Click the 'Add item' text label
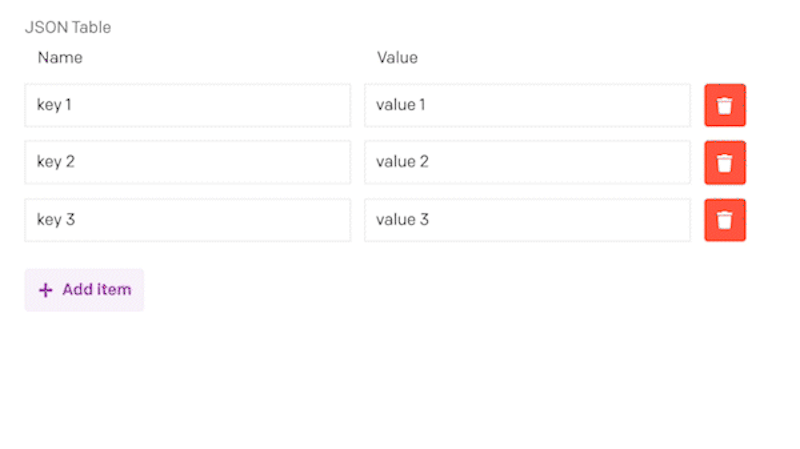The image size is (800, 449). tap(97, 290)
